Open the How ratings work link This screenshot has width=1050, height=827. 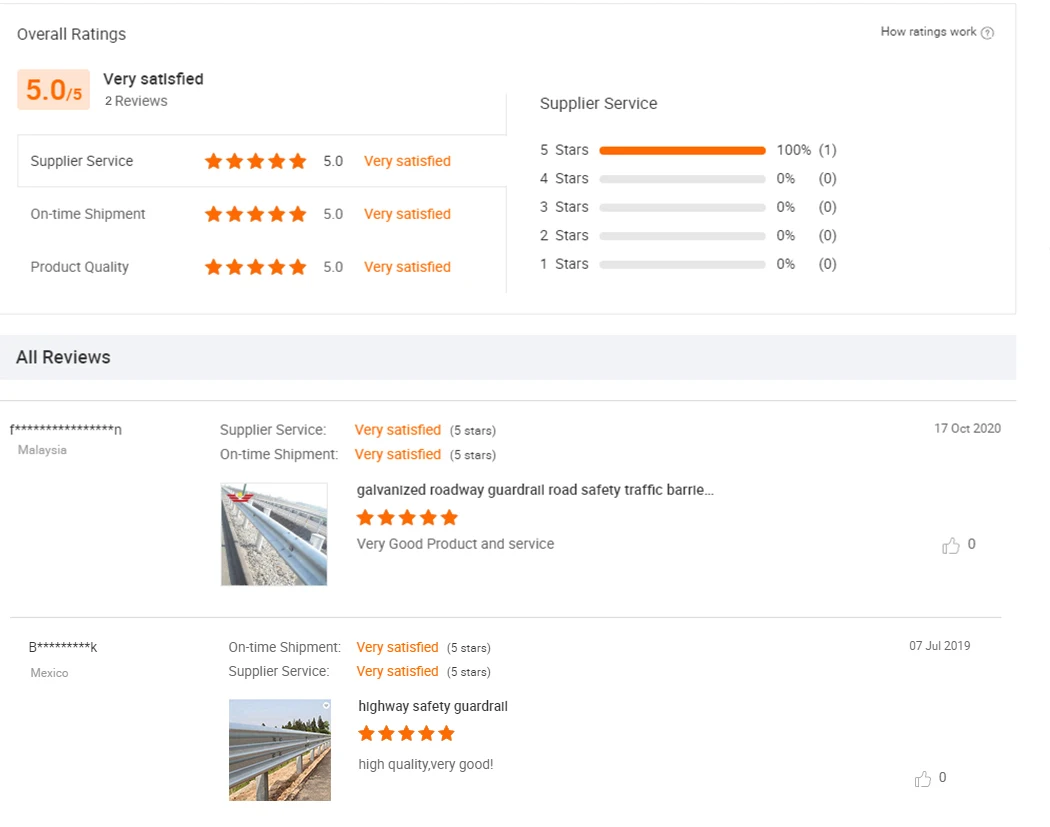(928, 32)
